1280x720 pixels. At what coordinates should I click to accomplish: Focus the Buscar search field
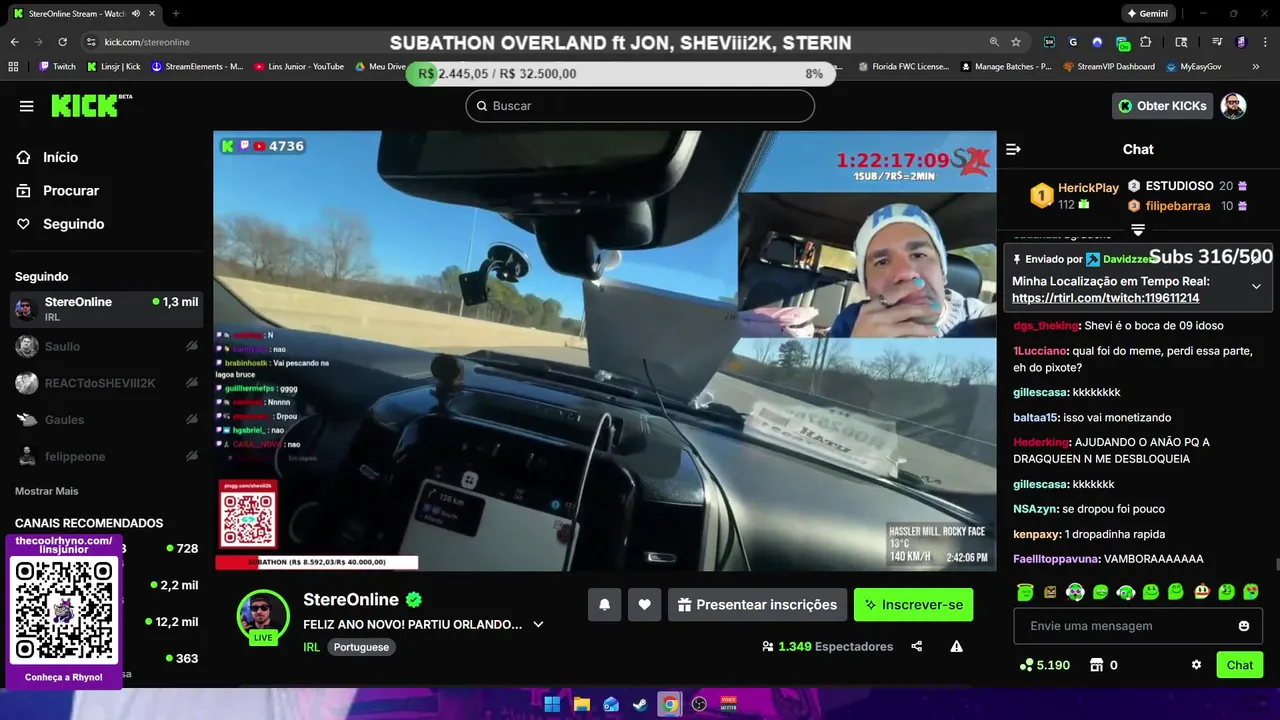640,106
